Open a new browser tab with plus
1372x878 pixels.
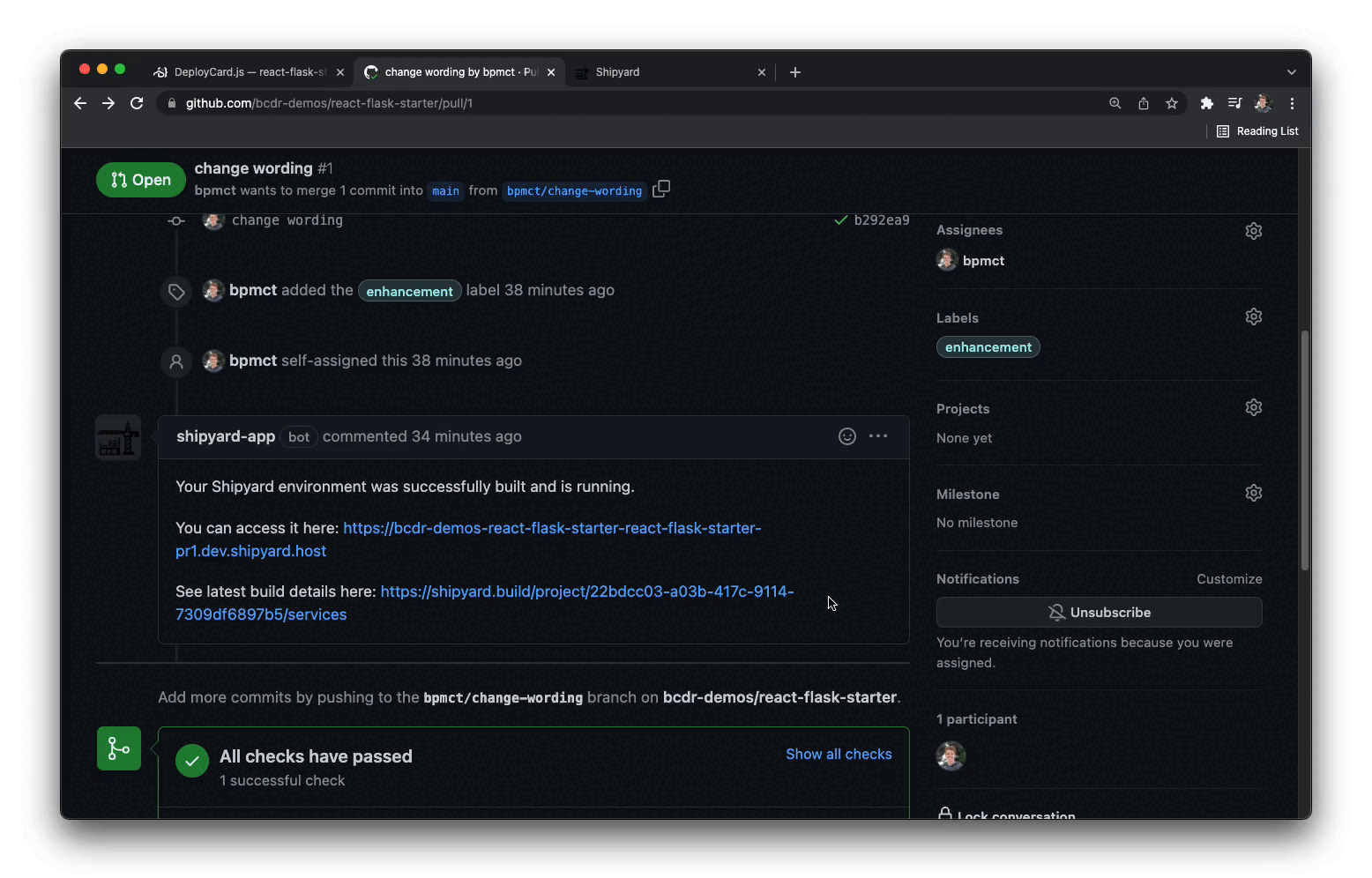795,72
